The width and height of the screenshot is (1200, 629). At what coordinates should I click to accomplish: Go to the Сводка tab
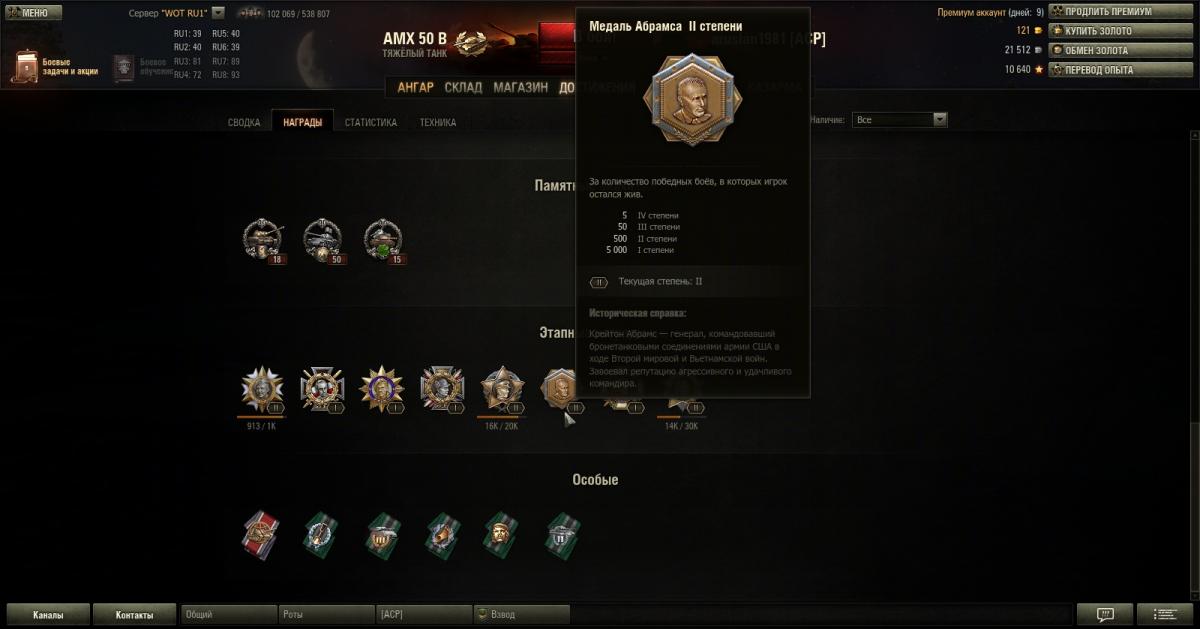pos(244,122)
